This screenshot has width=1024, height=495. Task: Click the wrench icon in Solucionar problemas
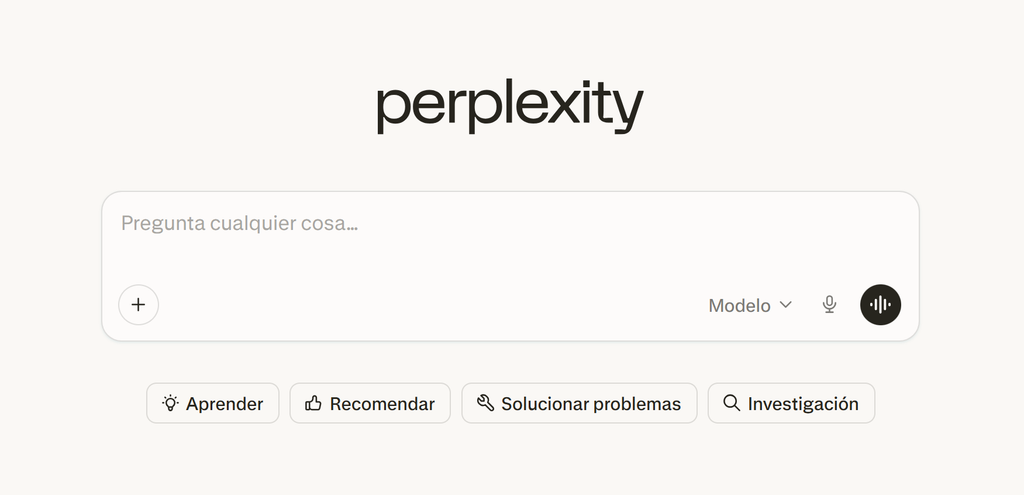point(485,403)
